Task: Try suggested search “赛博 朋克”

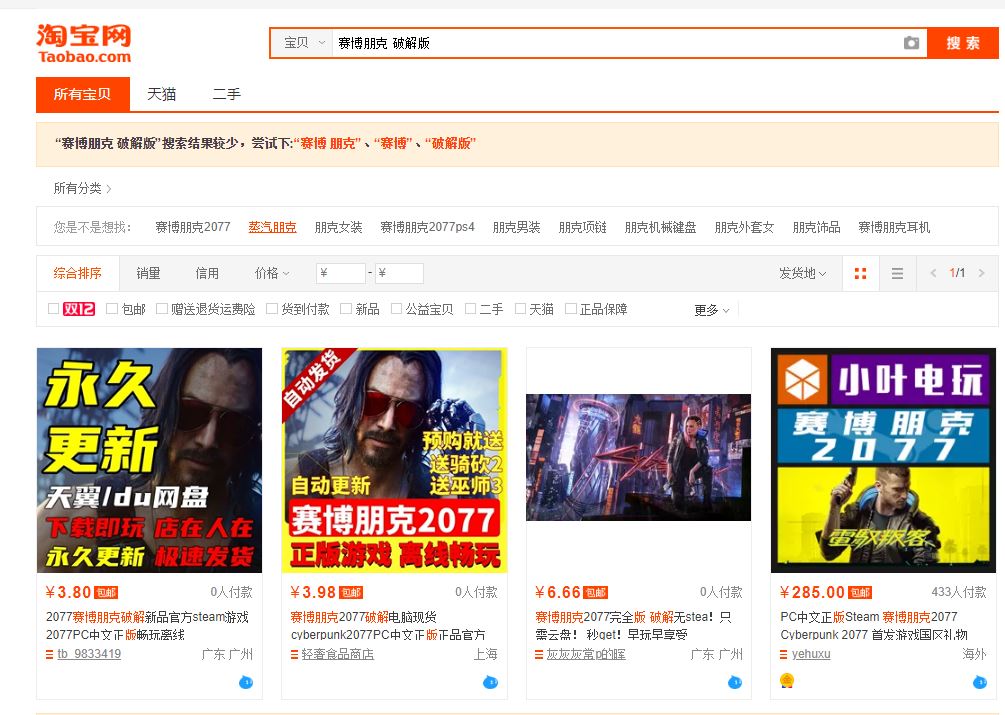Action: (327, 143)
